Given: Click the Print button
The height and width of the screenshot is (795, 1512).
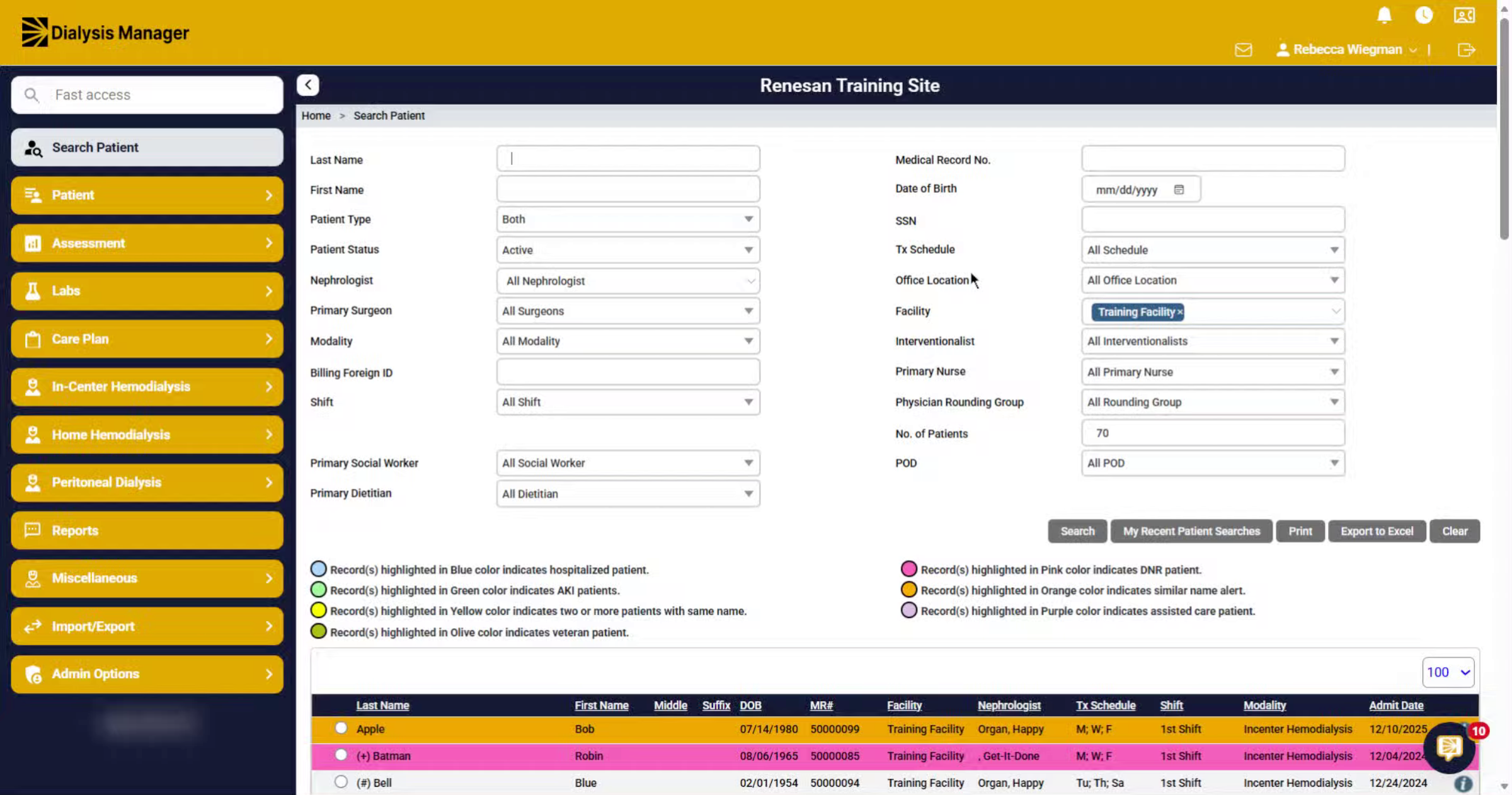Looking at the screenshot, I should click(x=1300, y=531).
